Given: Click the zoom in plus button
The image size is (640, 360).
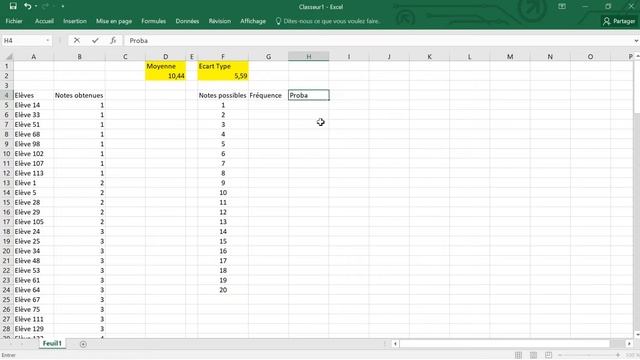Looking at the screenshot, I should 618,355.
